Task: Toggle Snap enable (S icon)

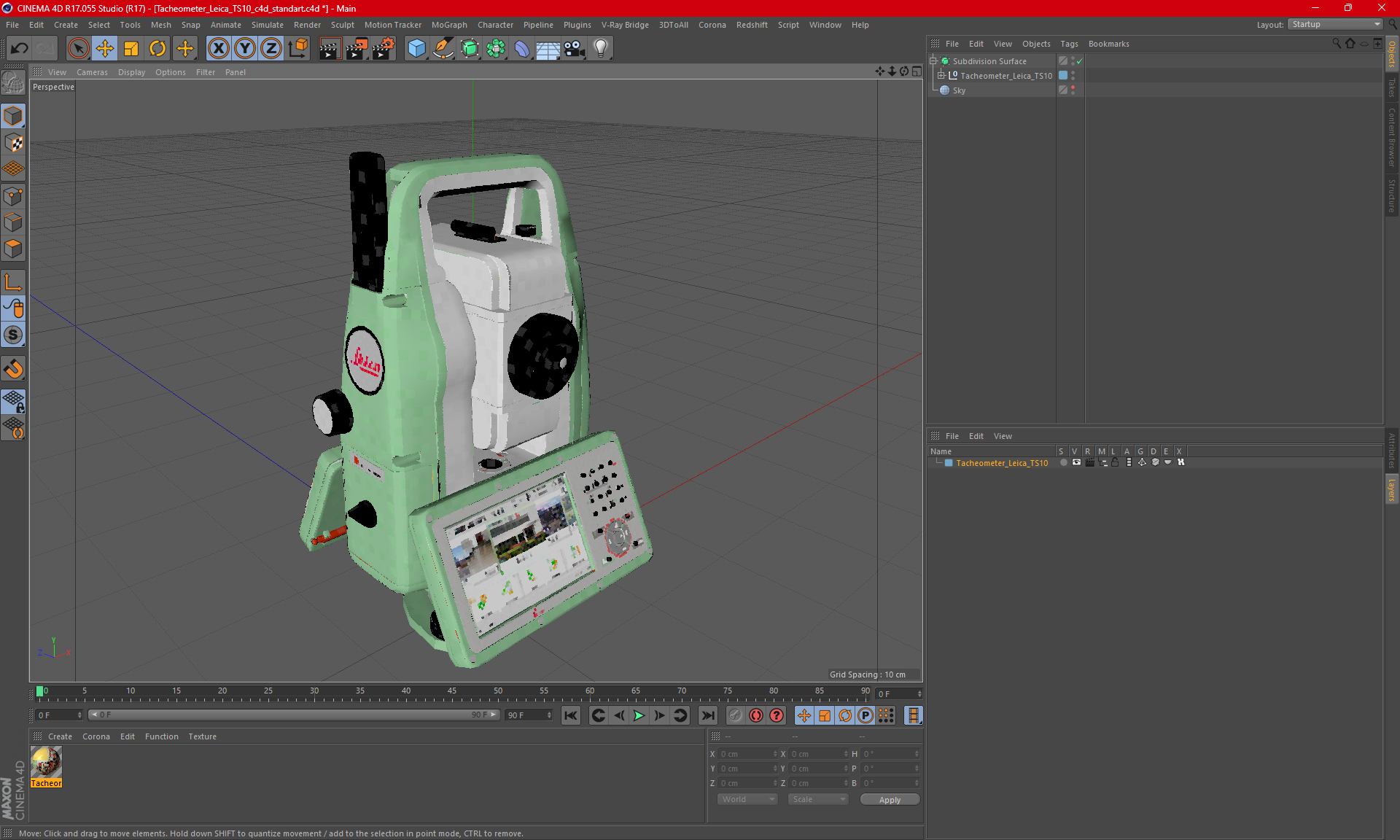Action: (x=13, y=335)
